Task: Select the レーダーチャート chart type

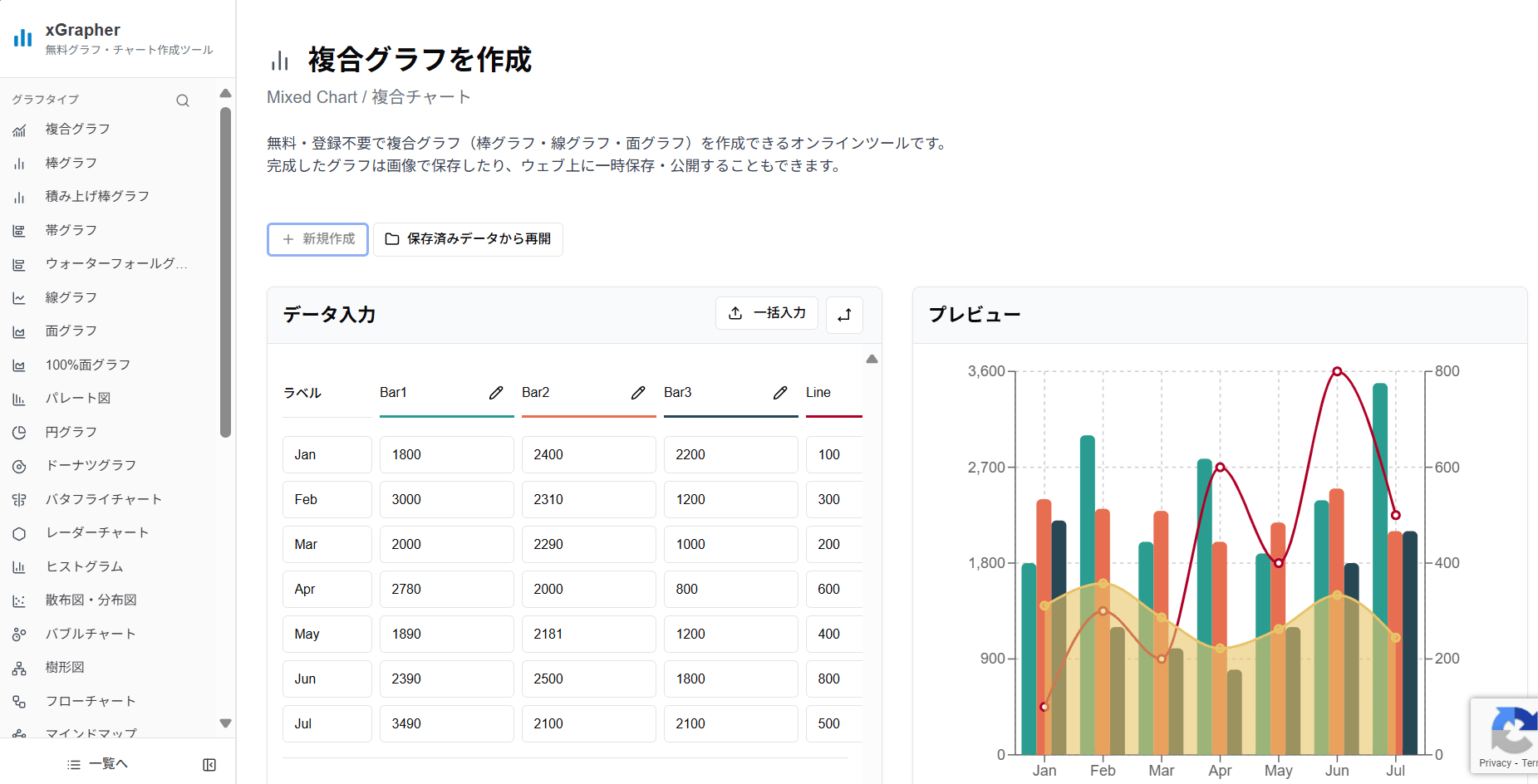Action: pyautogui.click(x=96, y=532)
